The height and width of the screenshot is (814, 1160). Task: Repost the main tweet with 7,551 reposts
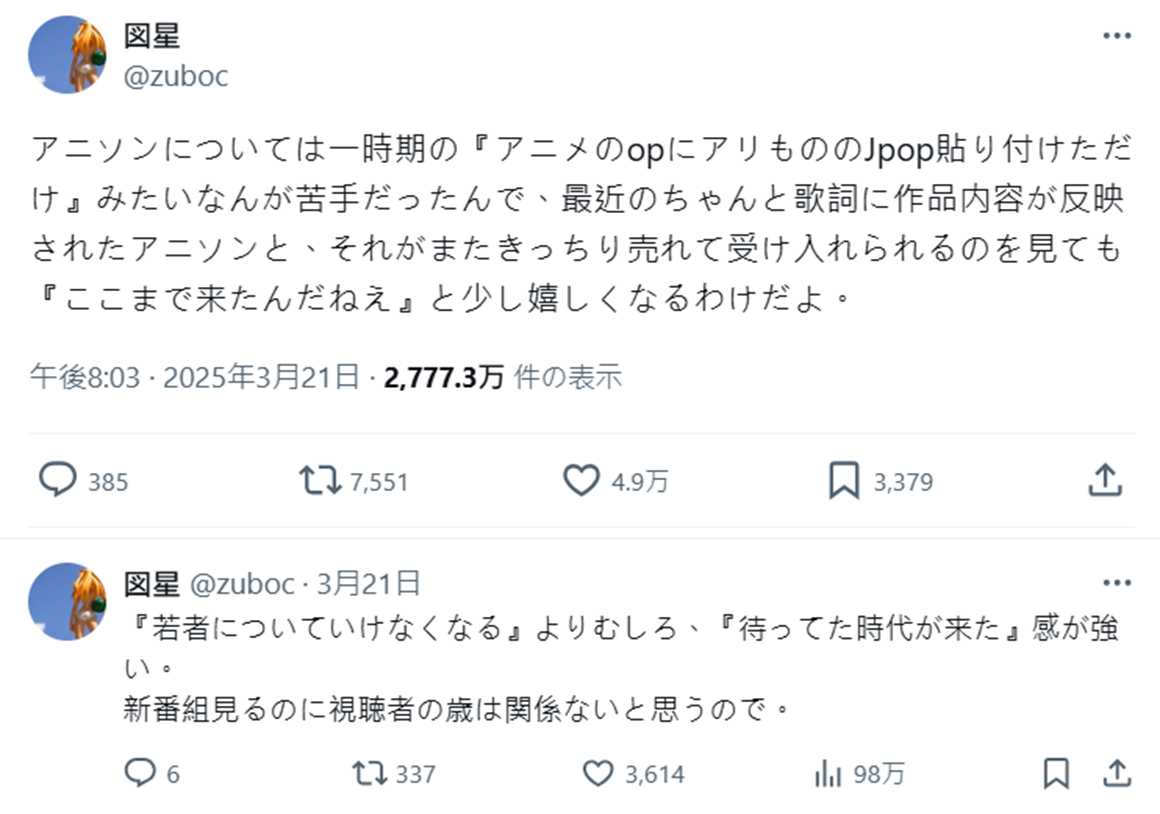(x=321, y=481)
